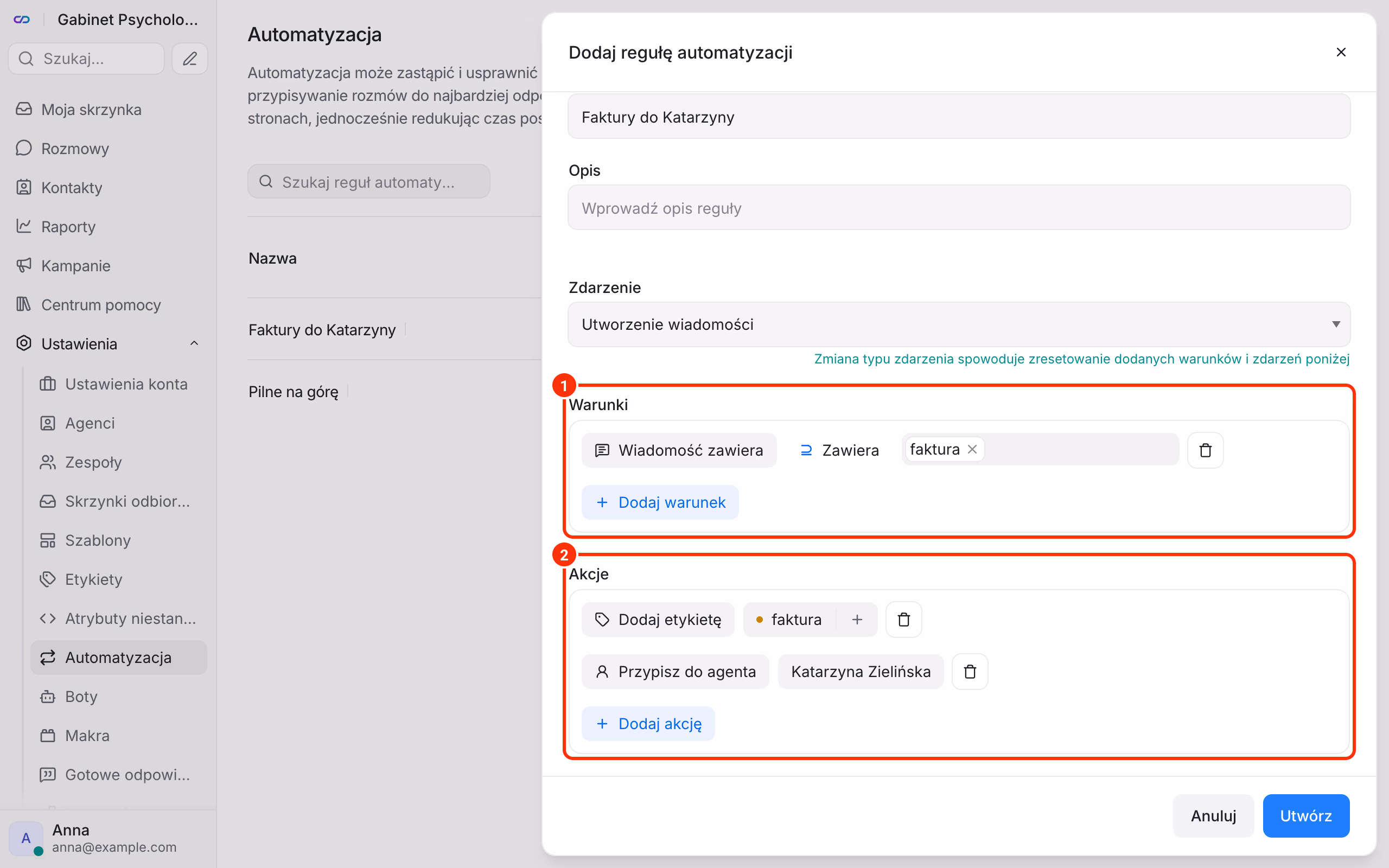Image resolution: width=1389 pixels, height=868 pixels.
Task: Click the sidebar 'Szukaj...' search box
Action: [x=86, y=59]
